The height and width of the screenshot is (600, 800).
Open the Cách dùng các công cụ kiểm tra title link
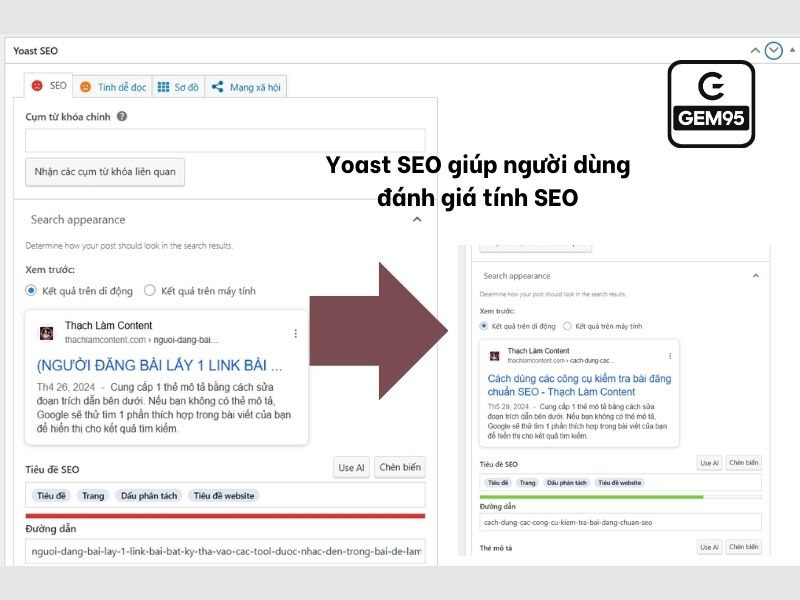coord(579,385)
